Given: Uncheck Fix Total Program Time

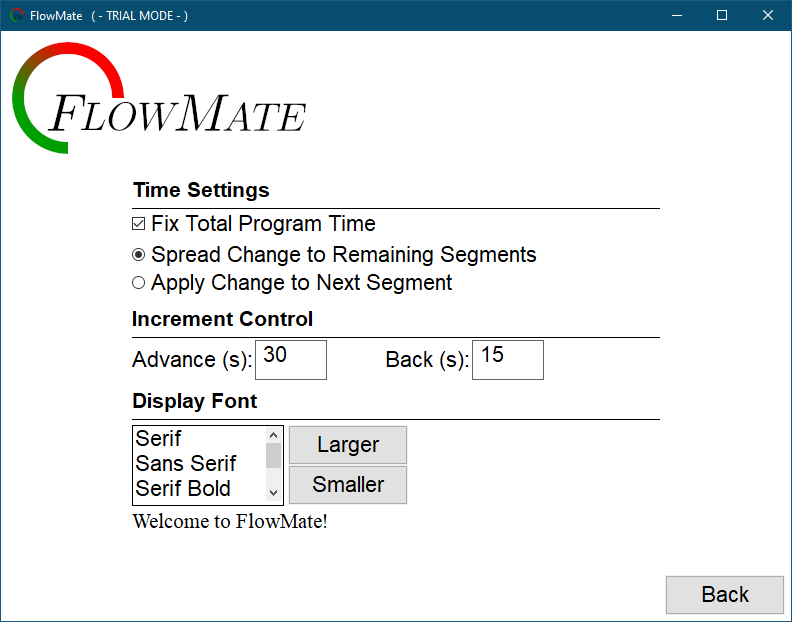Looking at the screenshot, I should (139, 224).
